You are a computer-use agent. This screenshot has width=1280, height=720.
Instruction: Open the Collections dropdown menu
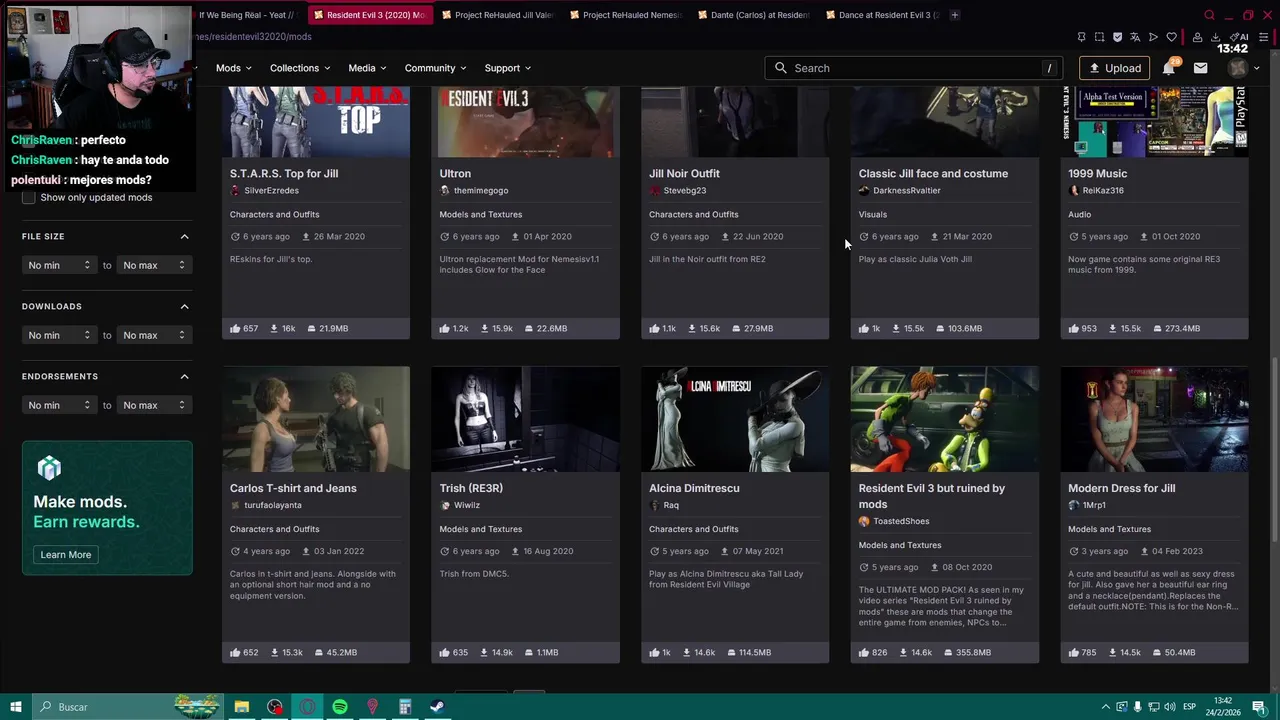tap(300, 68)
